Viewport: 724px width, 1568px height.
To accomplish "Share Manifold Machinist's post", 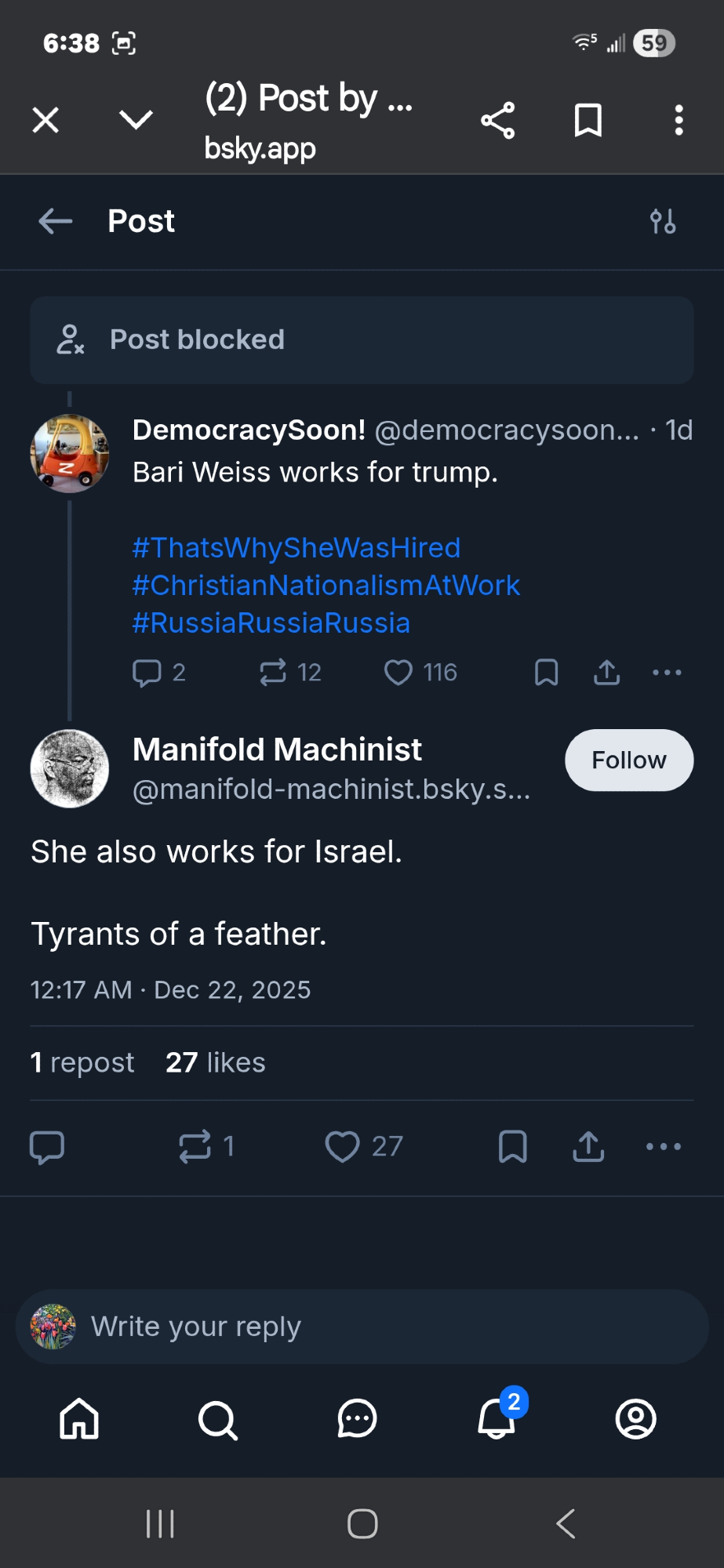I will (x=588, y=1146).
